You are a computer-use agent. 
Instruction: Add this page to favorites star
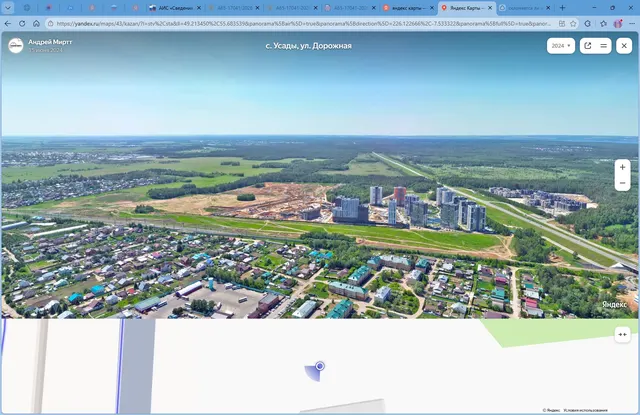pyautogui.click(x=573, y=24)
